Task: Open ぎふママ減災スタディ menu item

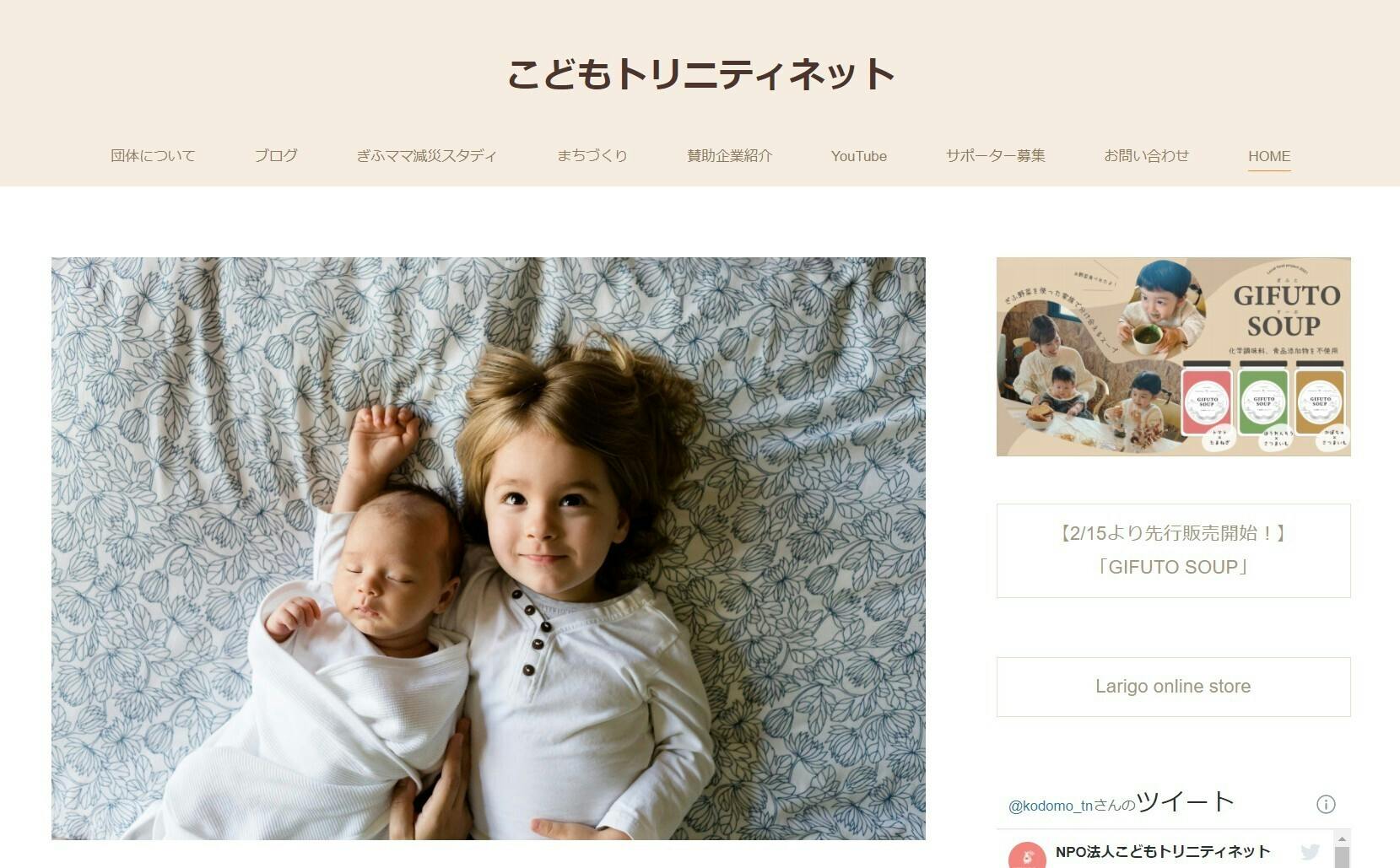Action: [426, 156]
